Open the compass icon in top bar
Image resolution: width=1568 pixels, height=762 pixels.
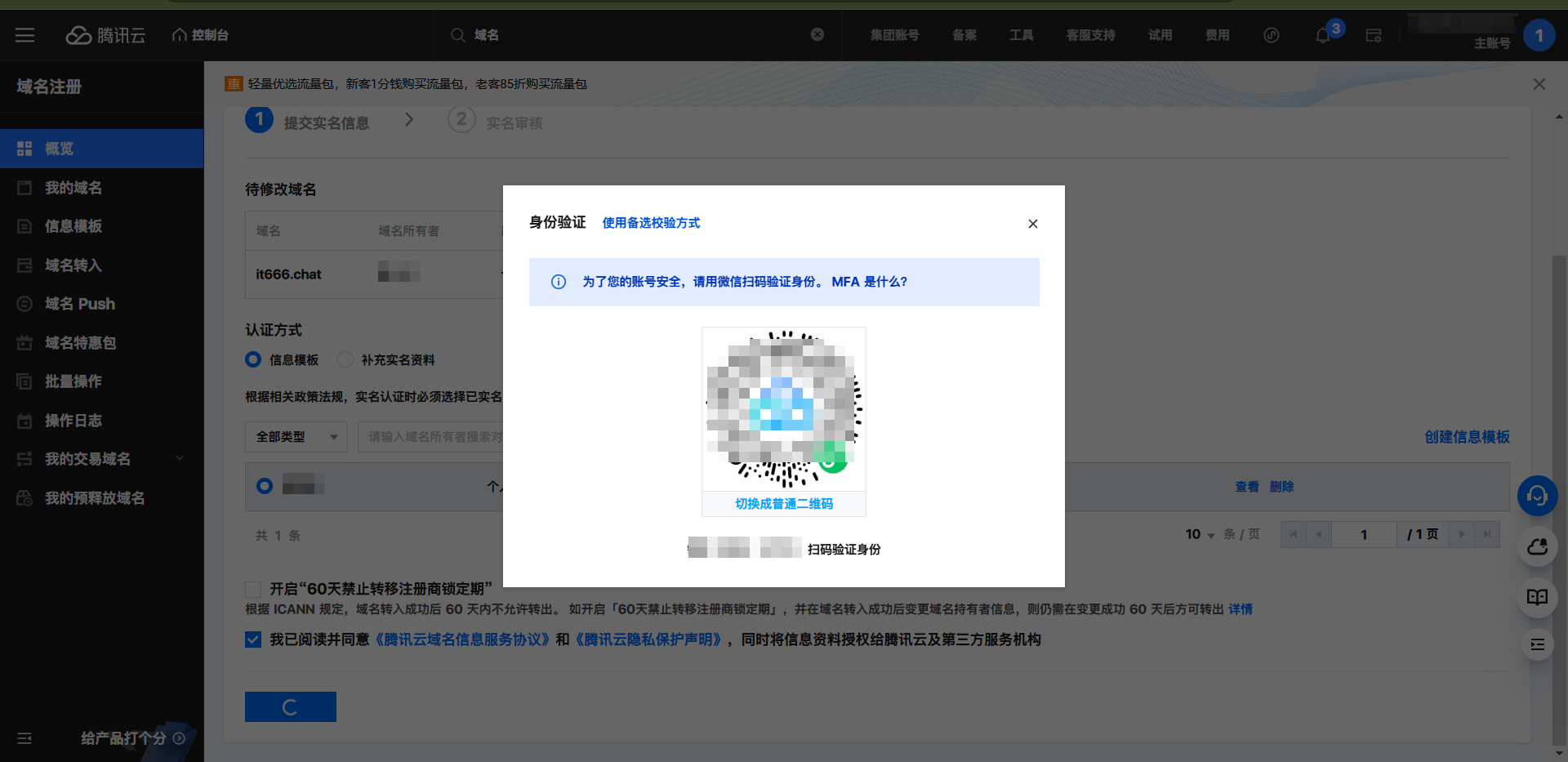point(1272,35)
